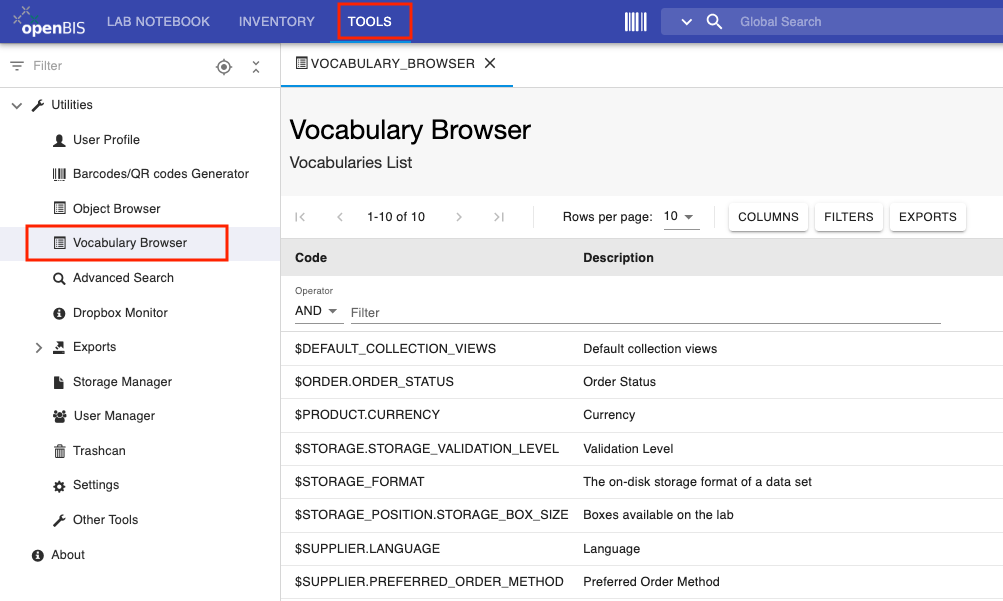Click the User Manager people icon

pos(59,416)
